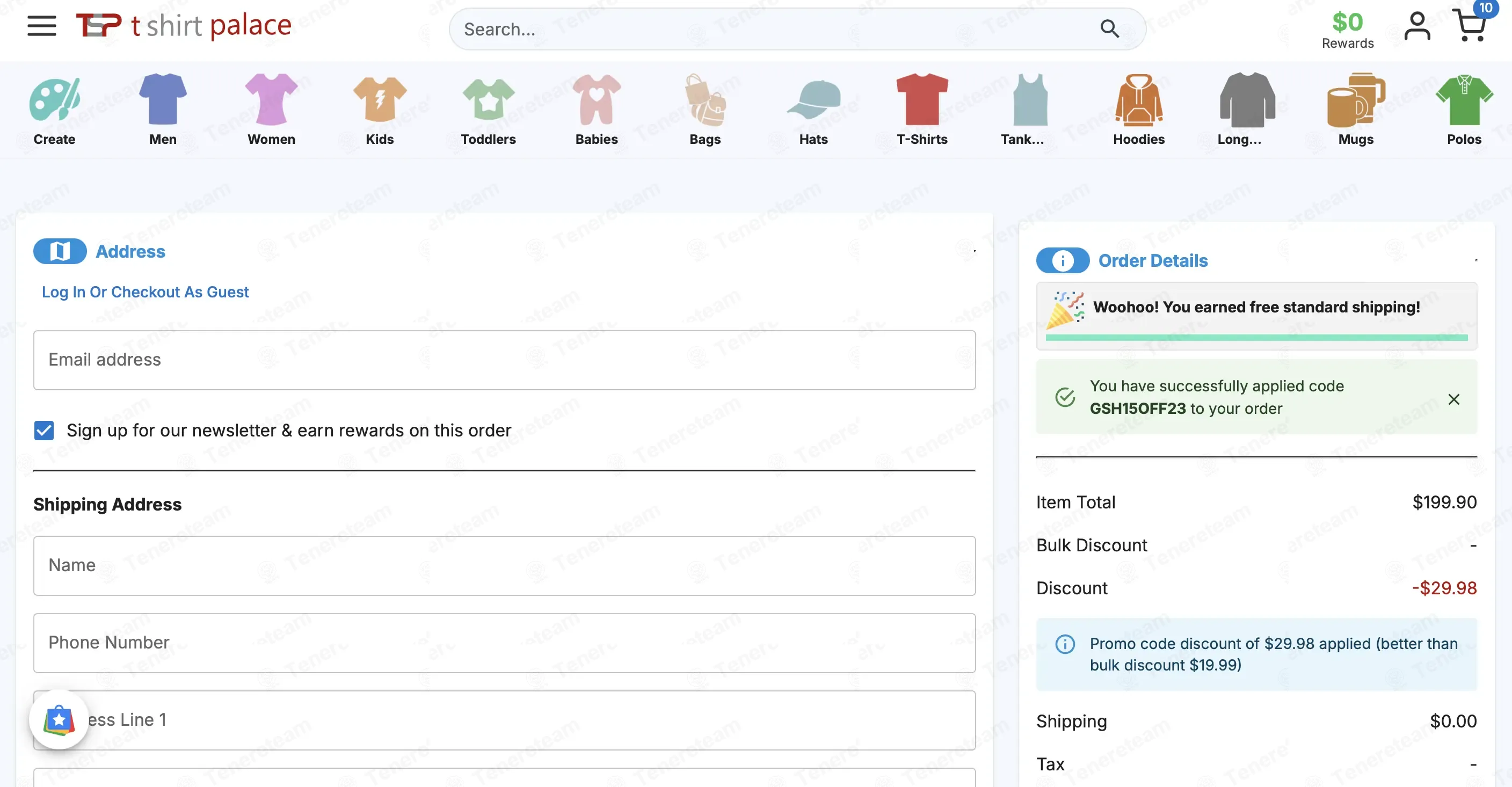Open the $0 Rewards link
Viewport: 1512px width, 787px height.
1347,30
